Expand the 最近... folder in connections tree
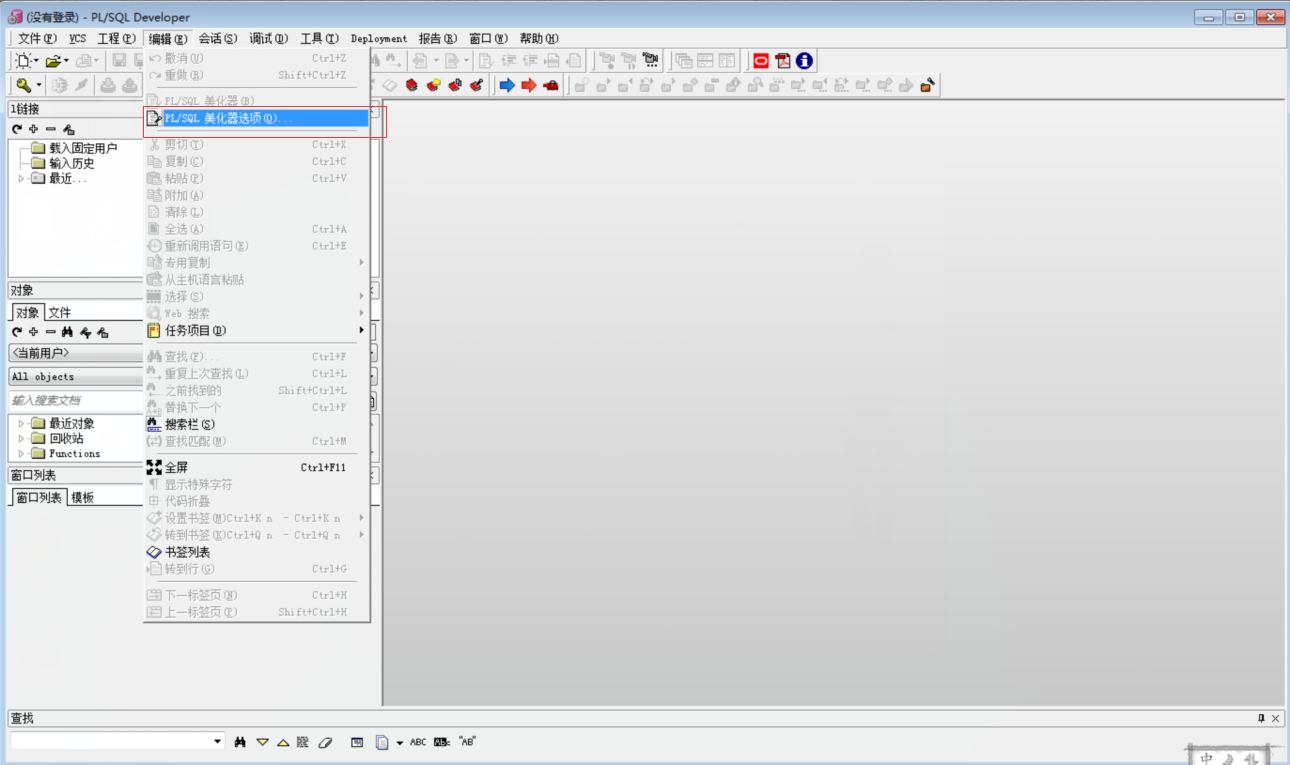1290x765 pixels. [22, 179]
